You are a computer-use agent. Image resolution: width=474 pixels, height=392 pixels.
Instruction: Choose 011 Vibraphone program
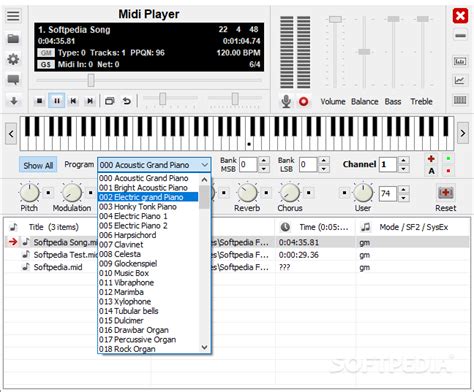pyautogui.click(x=148, y=283)
